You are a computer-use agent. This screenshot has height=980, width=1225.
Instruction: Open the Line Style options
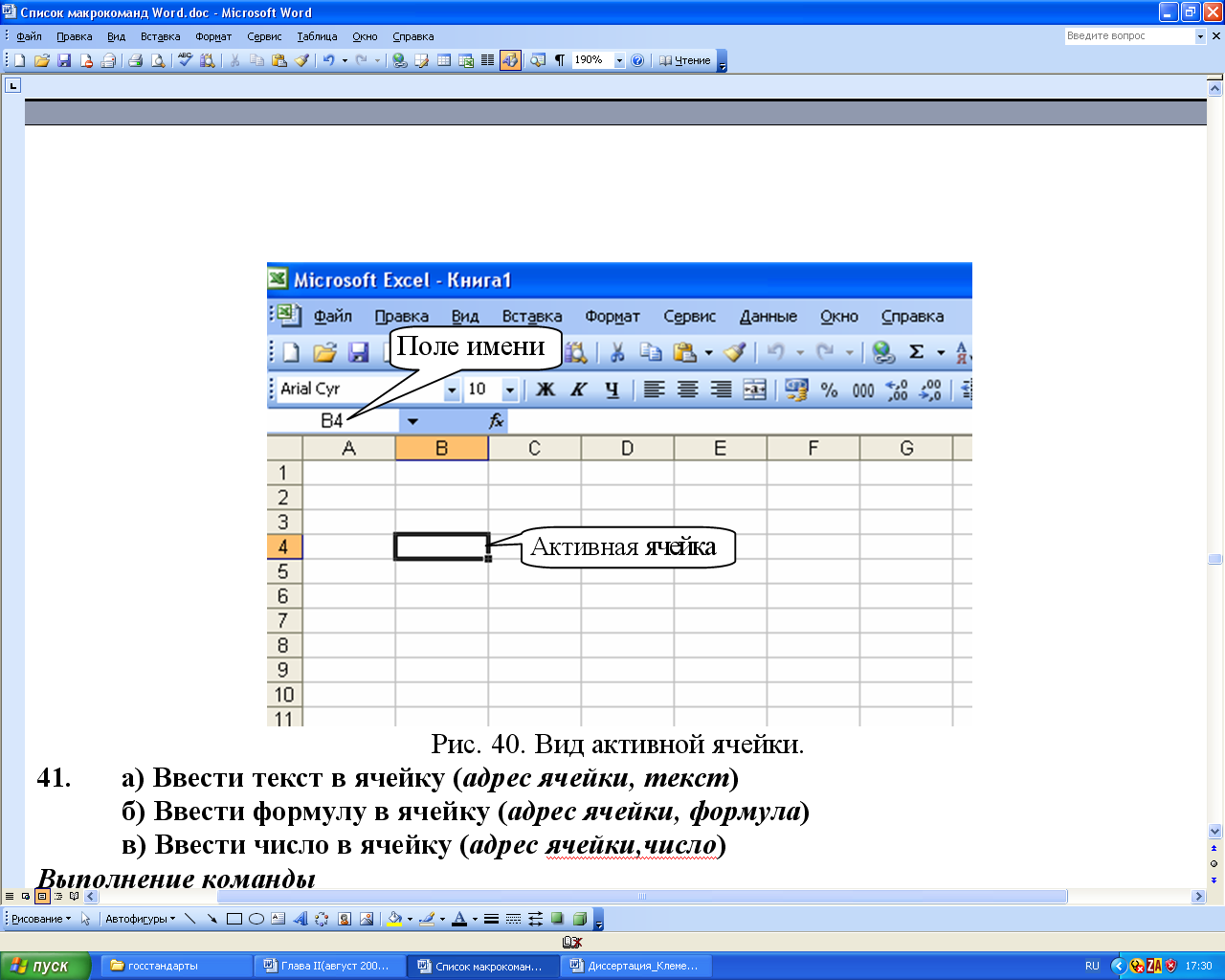click(491, 919)
